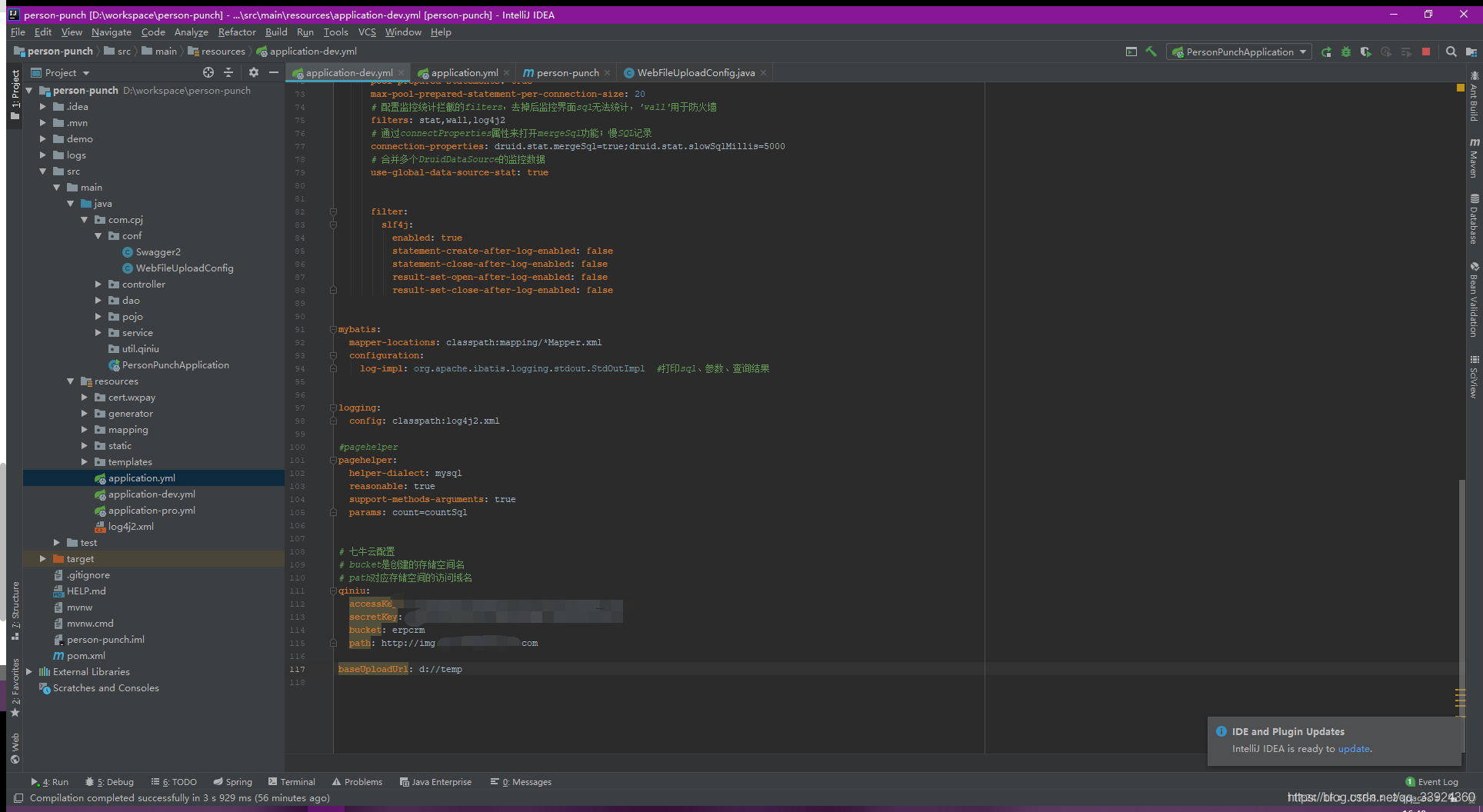
Task: Open the Analyze menu
Action: [x=192, y=32]
